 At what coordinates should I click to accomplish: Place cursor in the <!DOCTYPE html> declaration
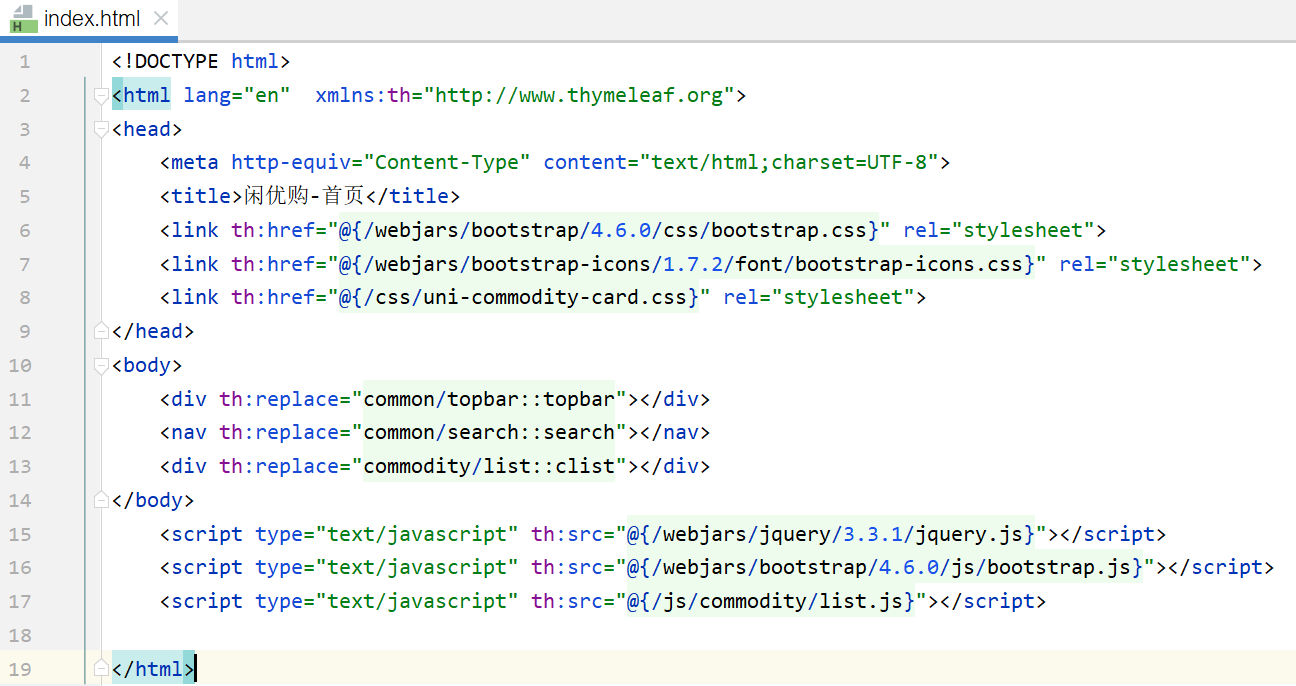[201, 62]
